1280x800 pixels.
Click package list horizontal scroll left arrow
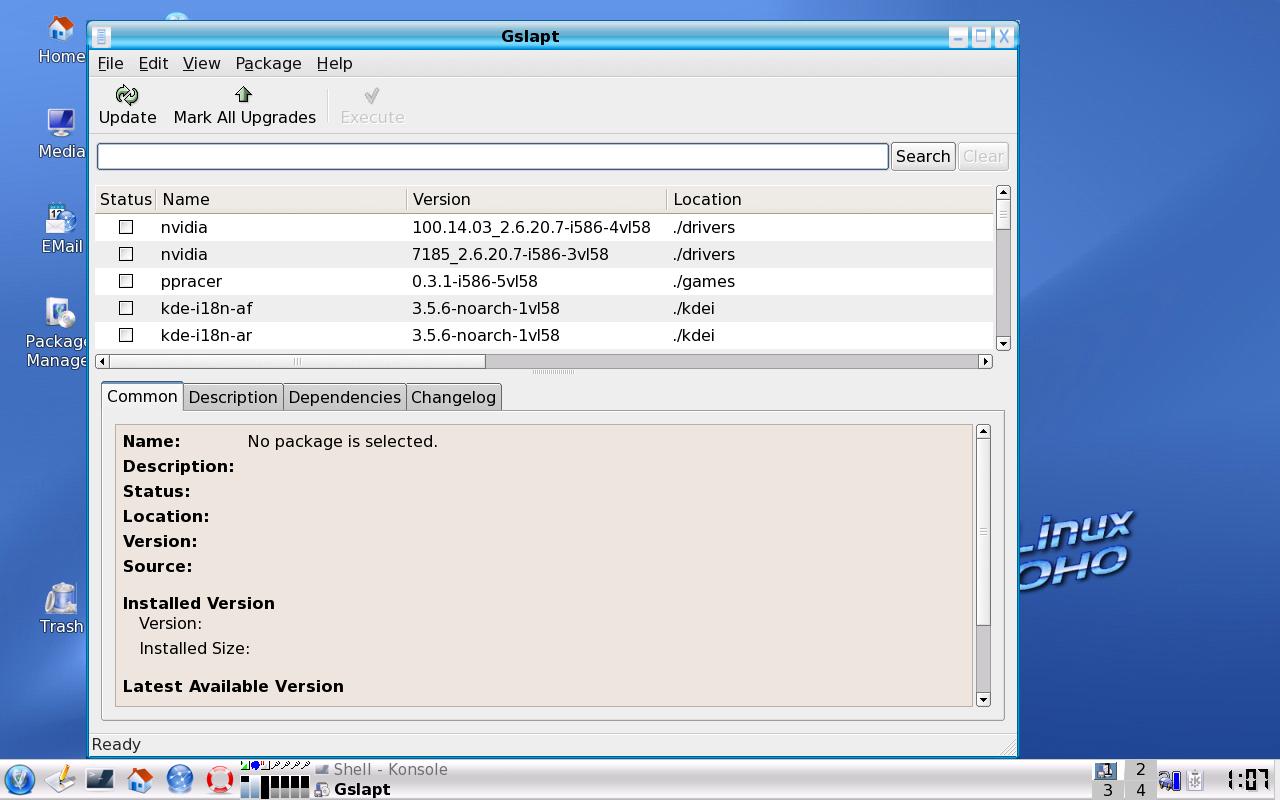tap(102, 361)
